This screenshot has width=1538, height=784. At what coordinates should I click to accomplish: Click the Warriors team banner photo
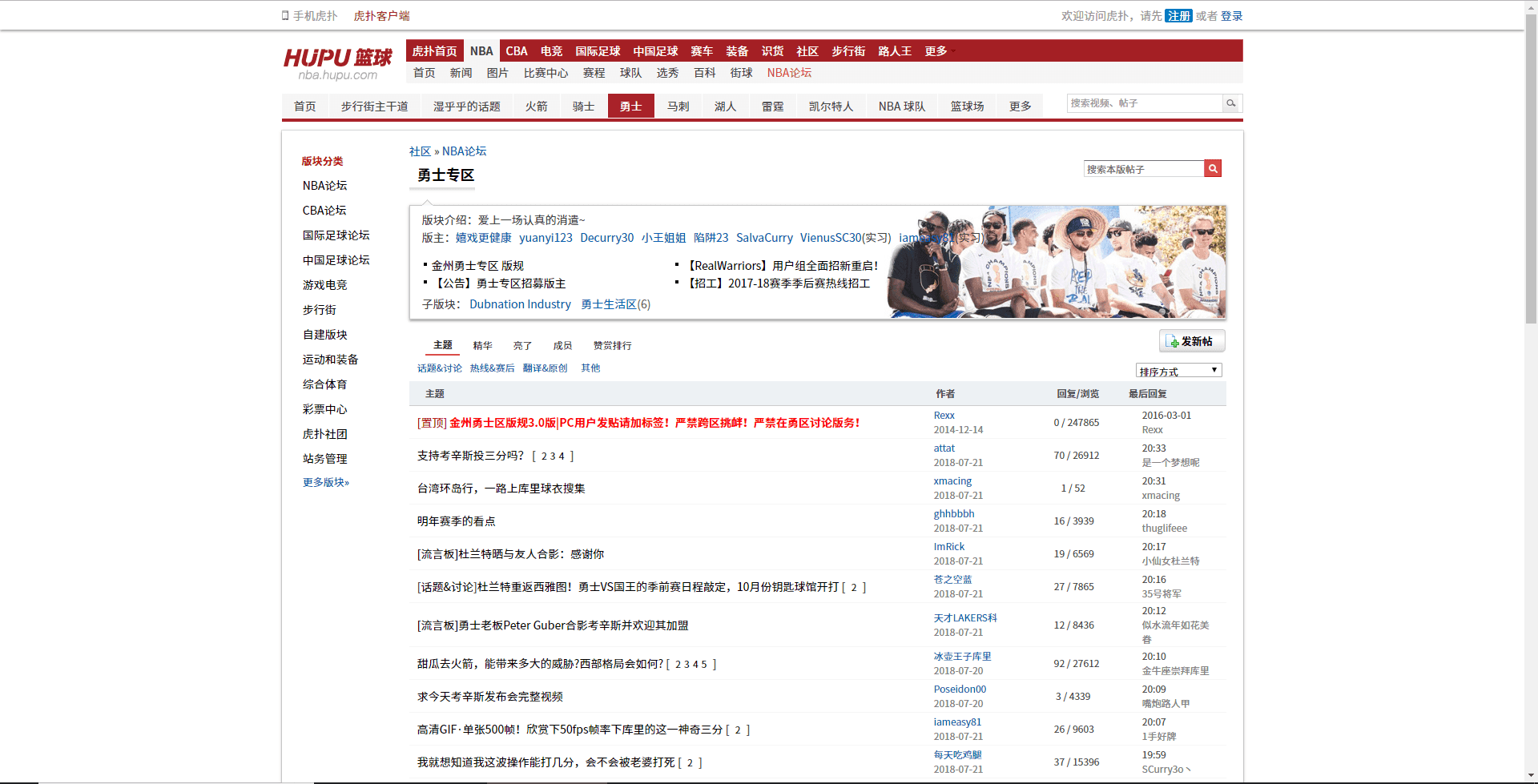pyautogui.click(x=1057, y=262)
